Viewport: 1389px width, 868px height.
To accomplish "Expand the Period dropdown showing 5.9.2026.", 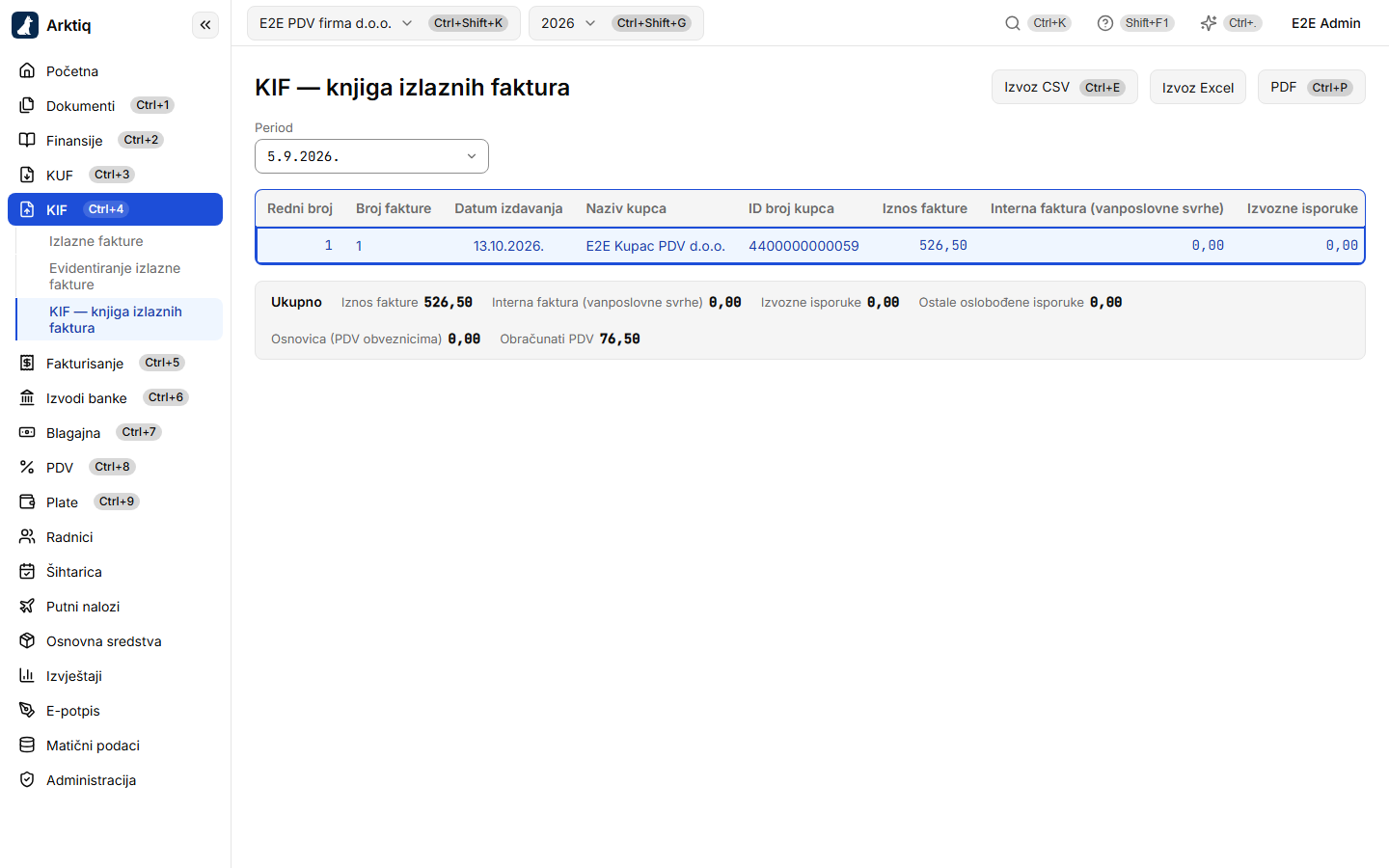I will pyautogui.click(x=371, y=156).
